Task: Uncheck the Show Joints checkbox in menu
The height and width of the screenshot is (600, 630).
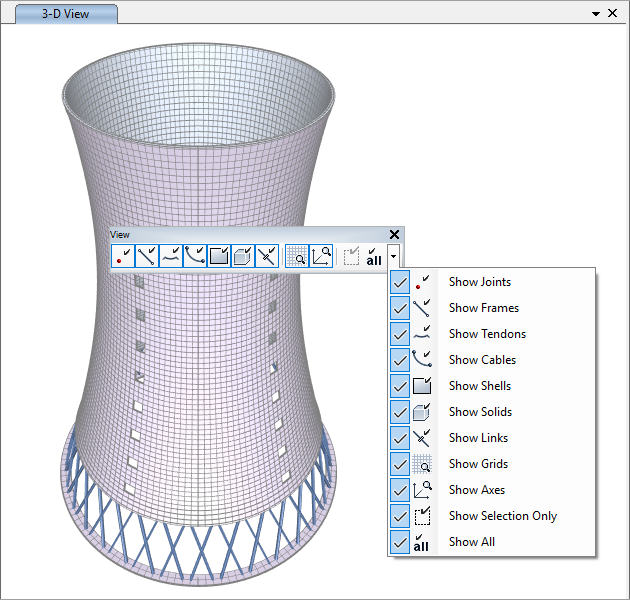Action: pyautogui.click(x=400, y=282)
